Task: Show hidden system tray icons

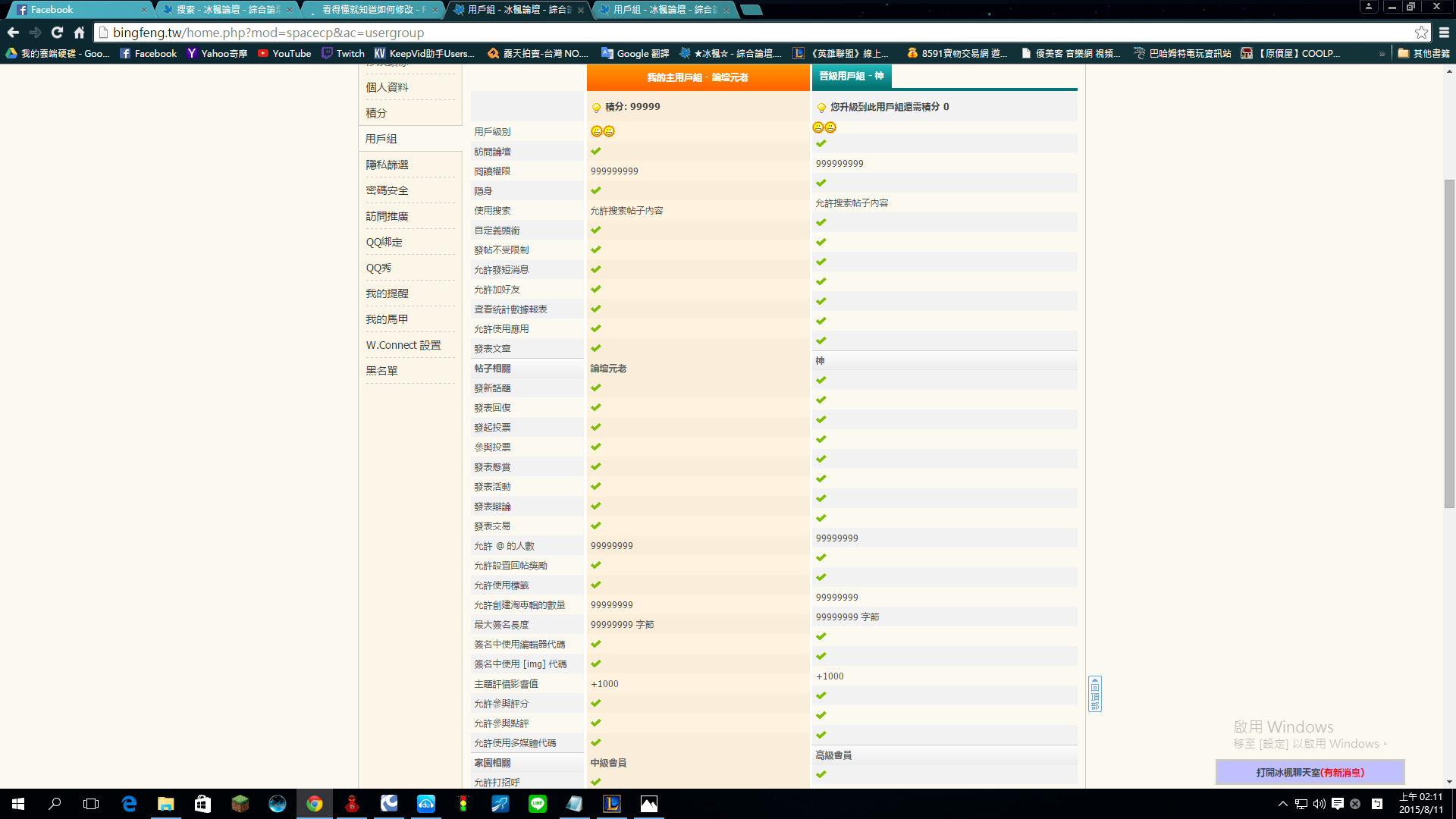Action: [x=1282, y=804]
